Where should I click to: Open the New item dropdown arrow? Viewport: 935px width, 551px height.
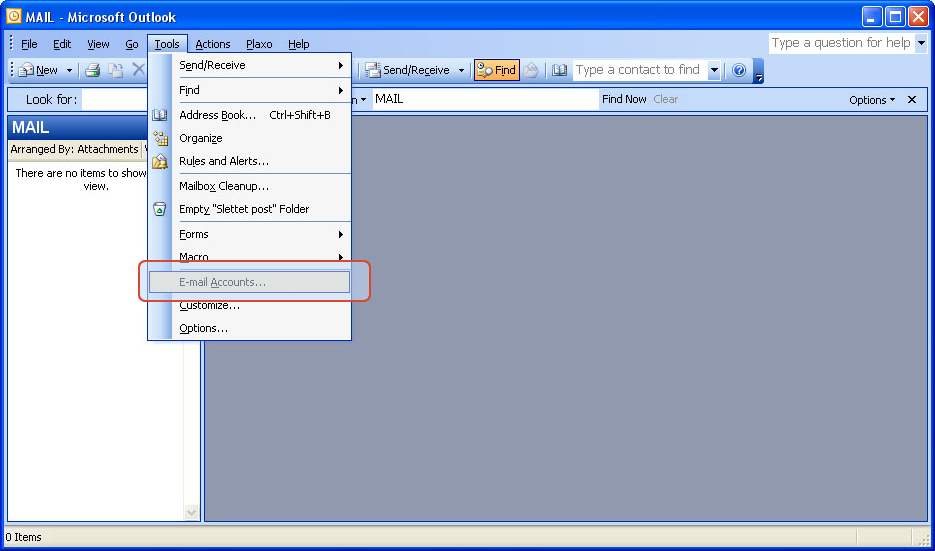[x=69, y=70]
